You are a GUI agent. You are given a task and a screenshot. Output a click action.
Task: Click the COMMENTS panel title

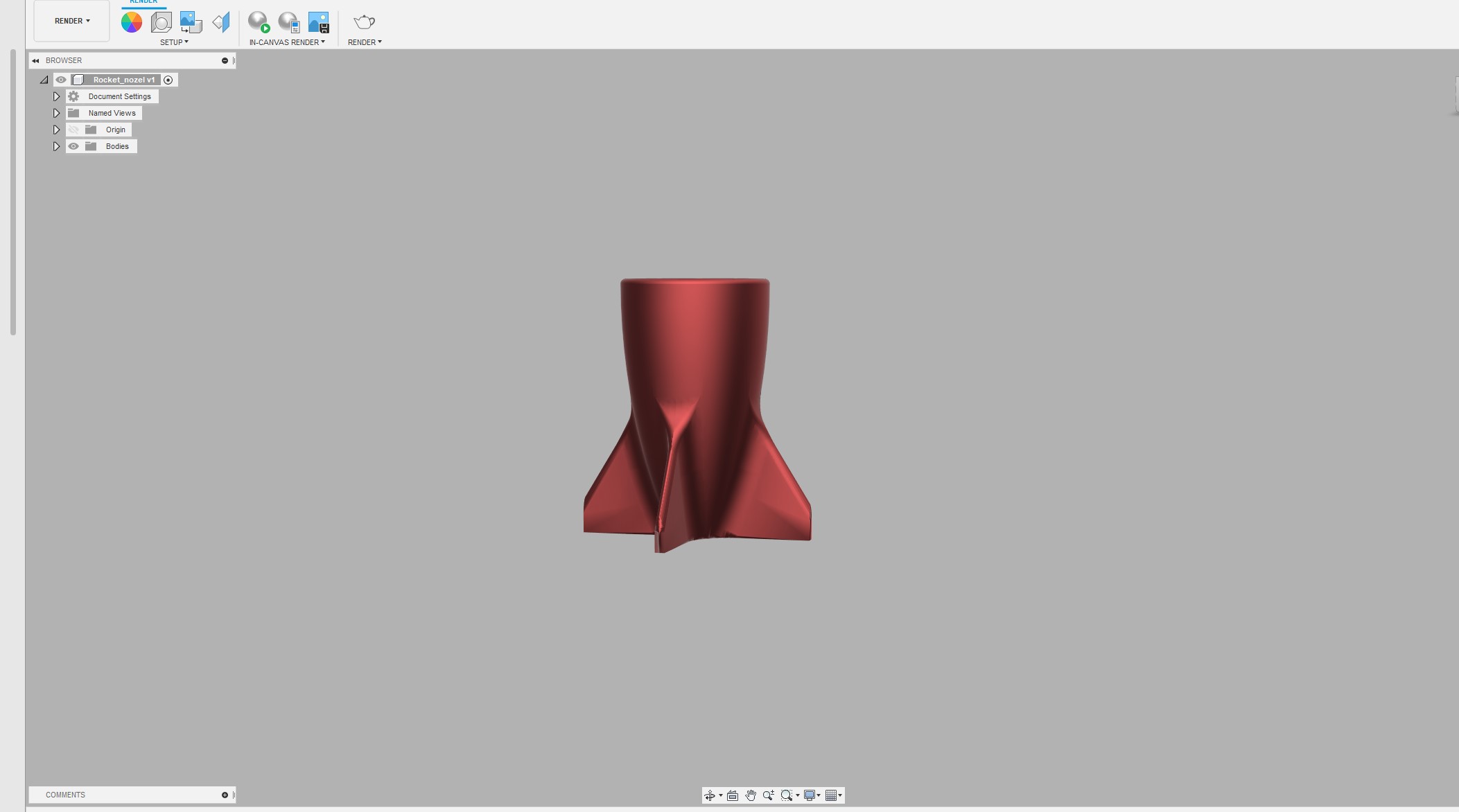tap(65, 795)
